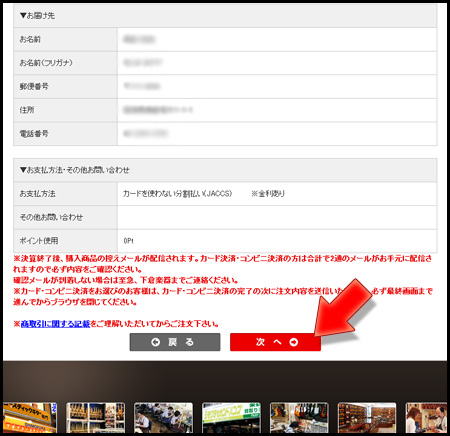Click the right arrow icon on 次へ button
The height and width of the screenshot is (436, 450).
(x=294, y=342)
